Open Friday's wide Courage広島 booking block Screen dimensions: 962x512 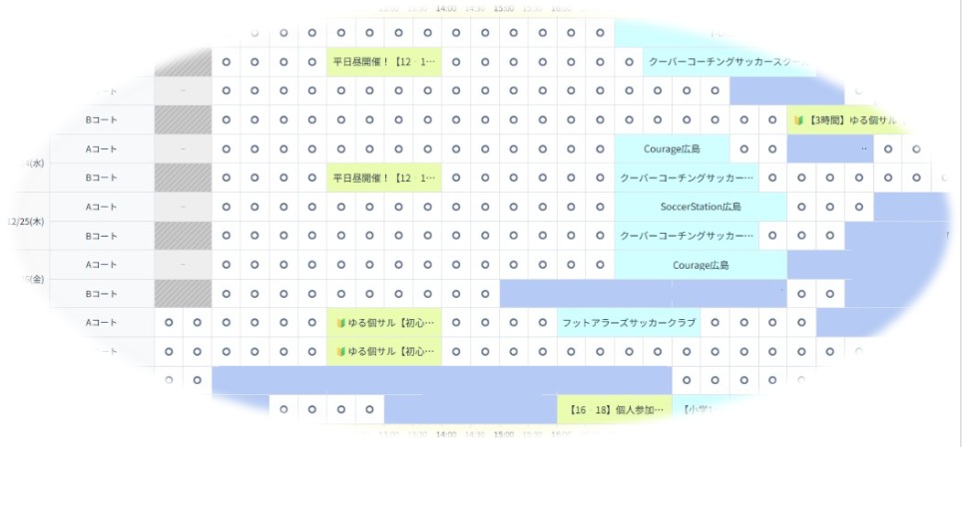tap(700, 265)
